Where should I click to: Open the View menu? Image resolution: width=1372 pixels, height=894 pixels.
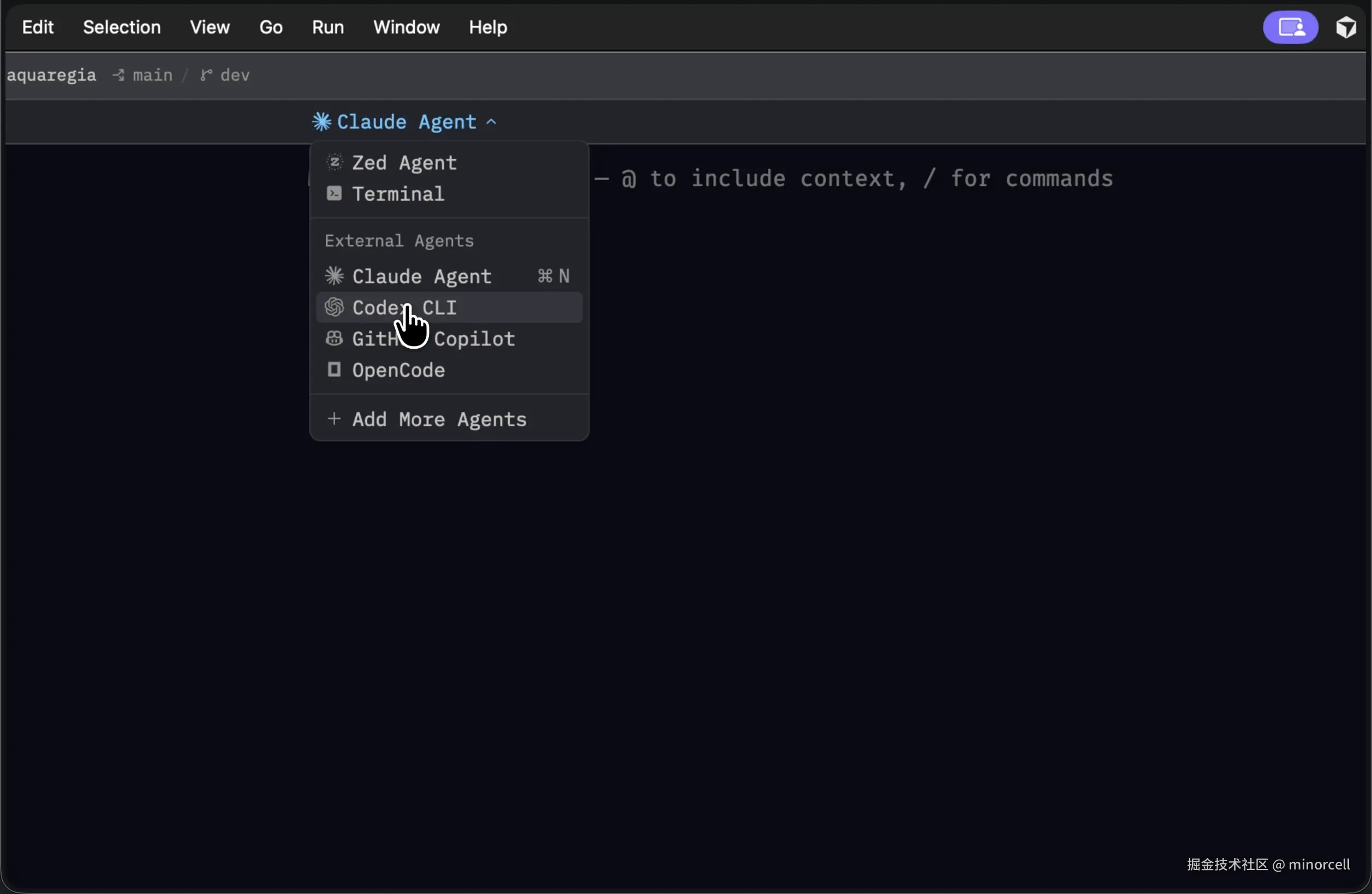[x=210, y=27]
